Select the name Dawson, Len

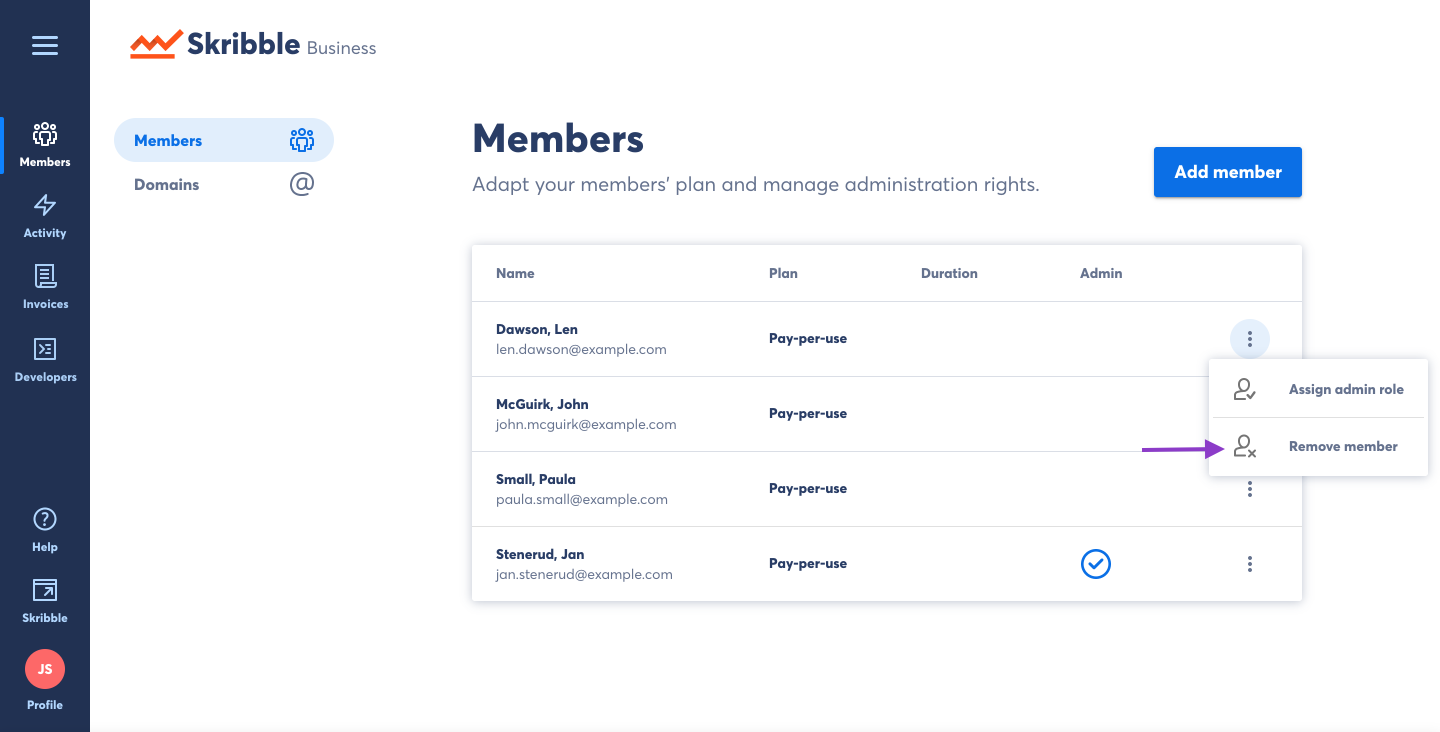click(x=537, y=329)
